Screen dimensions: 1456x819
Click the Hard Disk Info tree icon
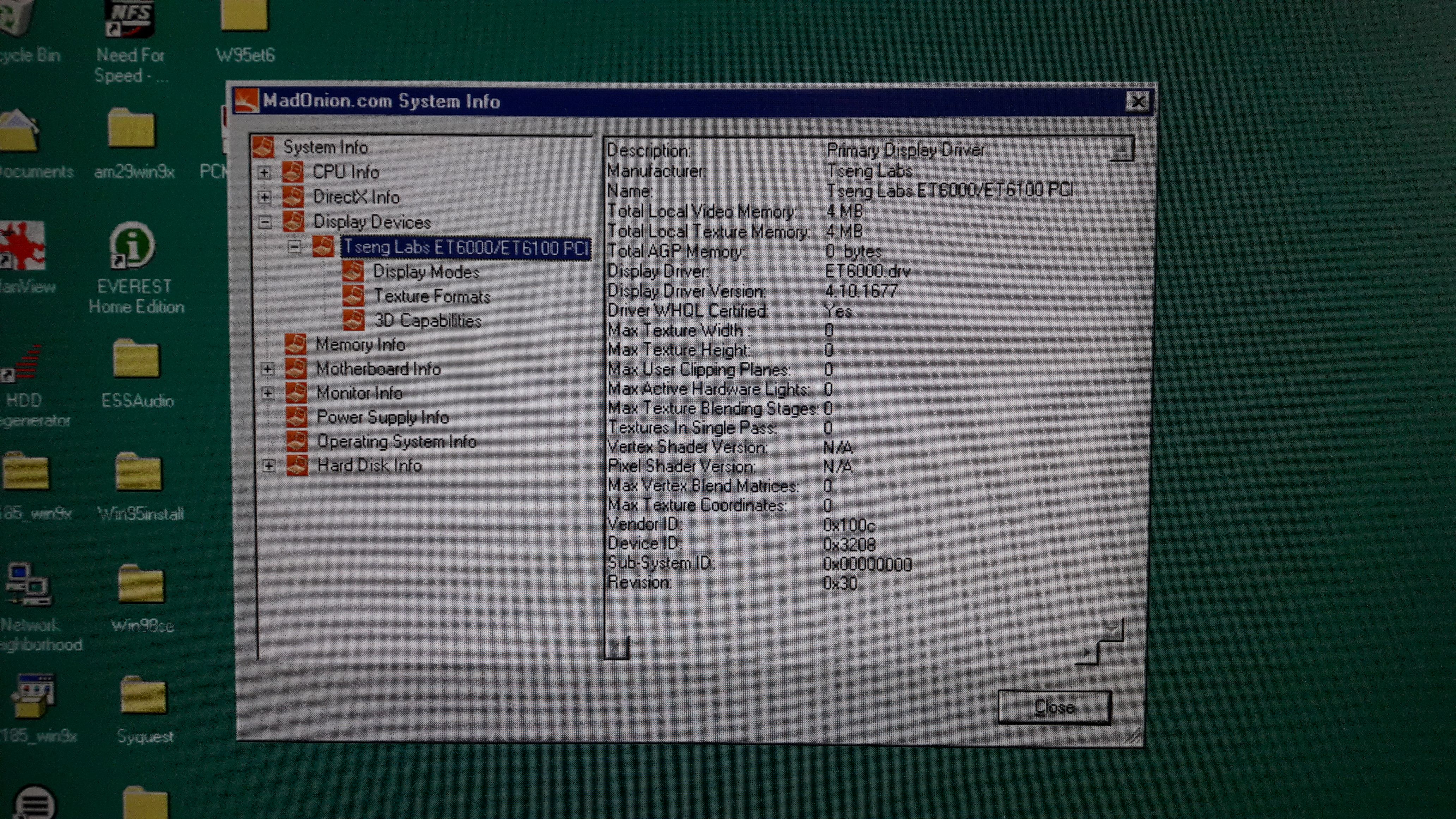pyautogui.click(x=297, y=466)
